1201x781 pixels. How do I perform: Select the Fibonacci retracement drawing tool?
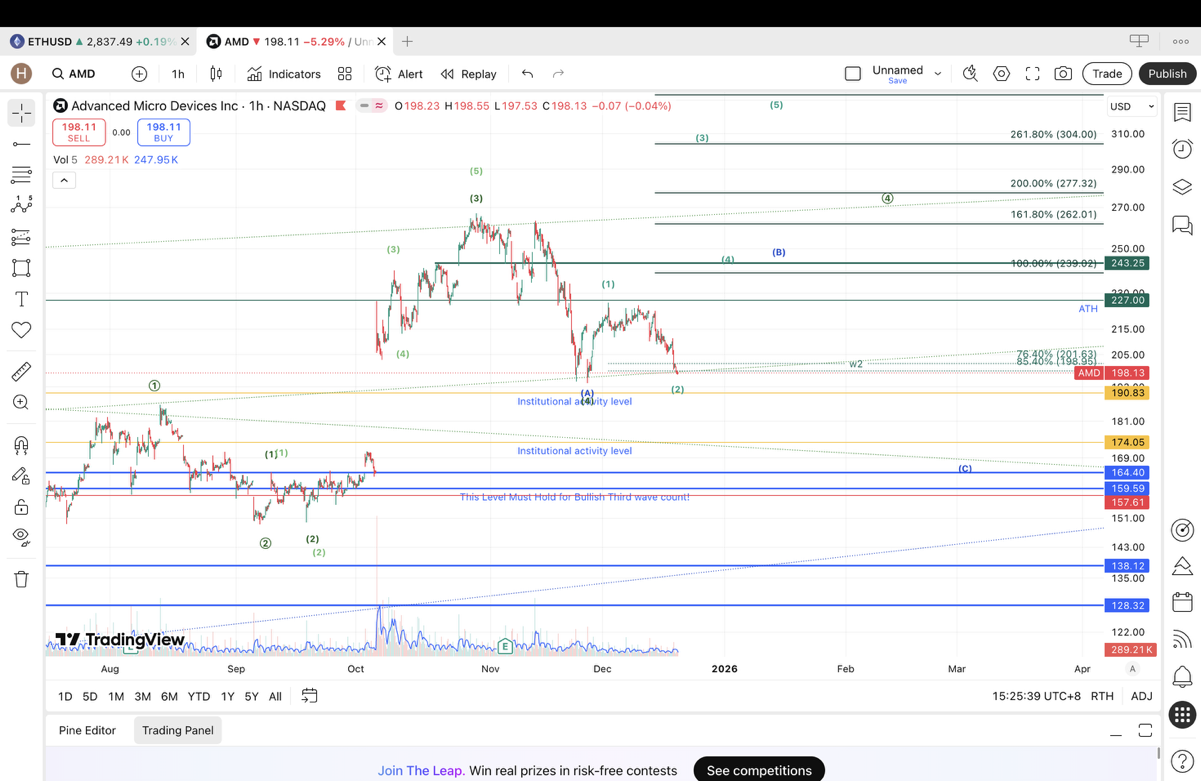tap(21, 175)
